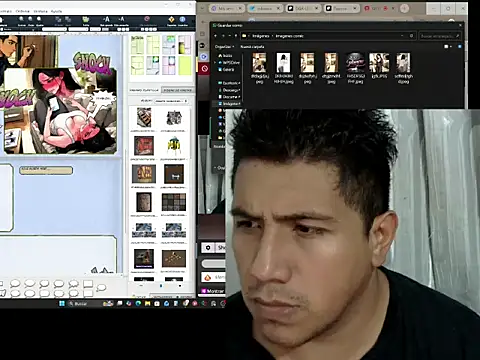Select Documentos in the save dialog tree
480x360 pixels.
click(x=230, y=97)
